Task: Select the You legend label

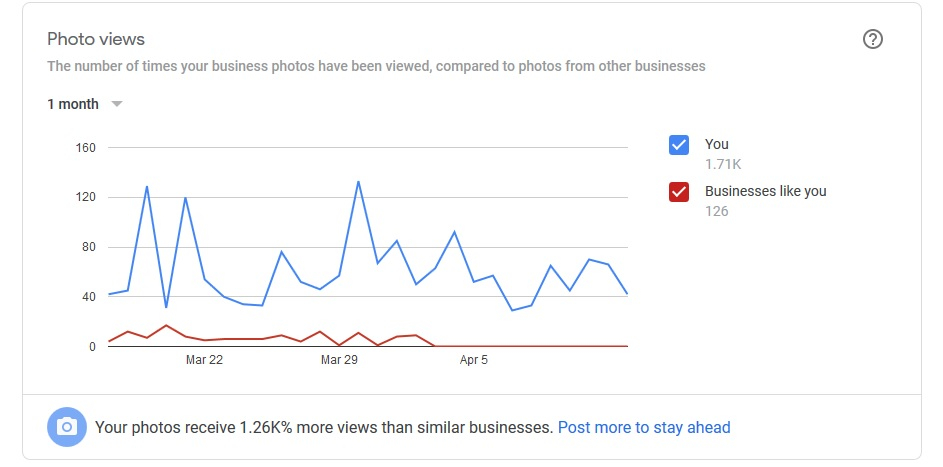Action: click(x=717, y=144)
